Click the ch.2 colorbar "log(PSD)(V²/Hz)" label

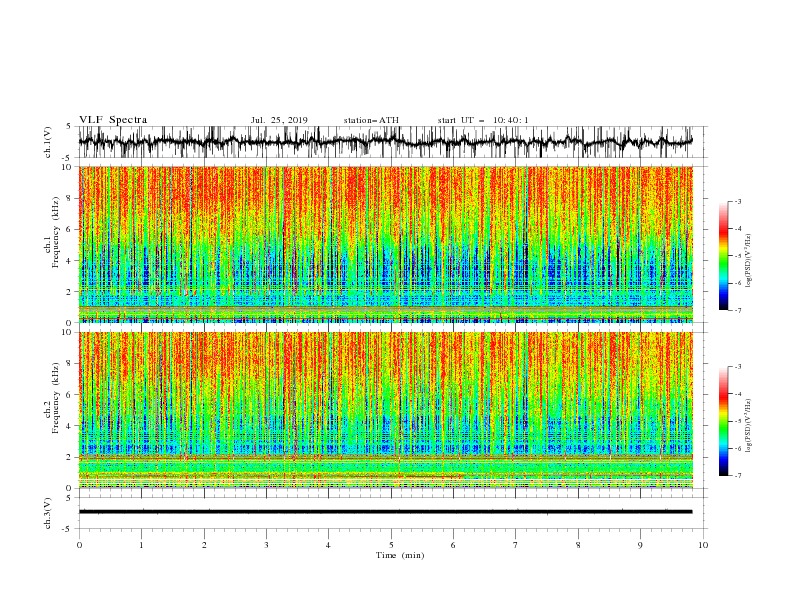748,426
